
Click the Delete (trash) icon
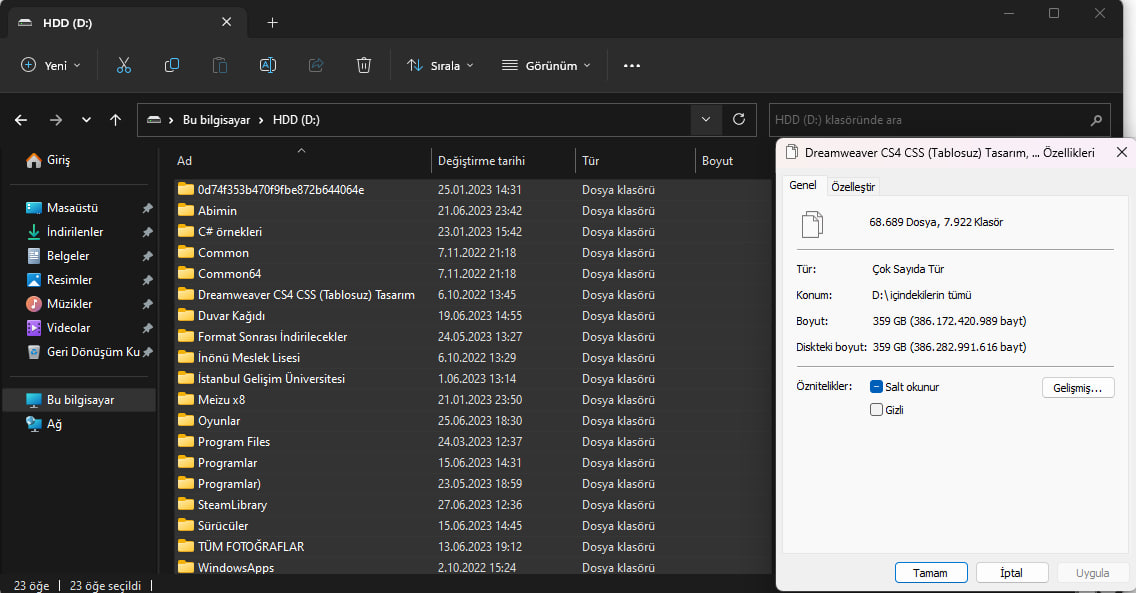(364, 65)
